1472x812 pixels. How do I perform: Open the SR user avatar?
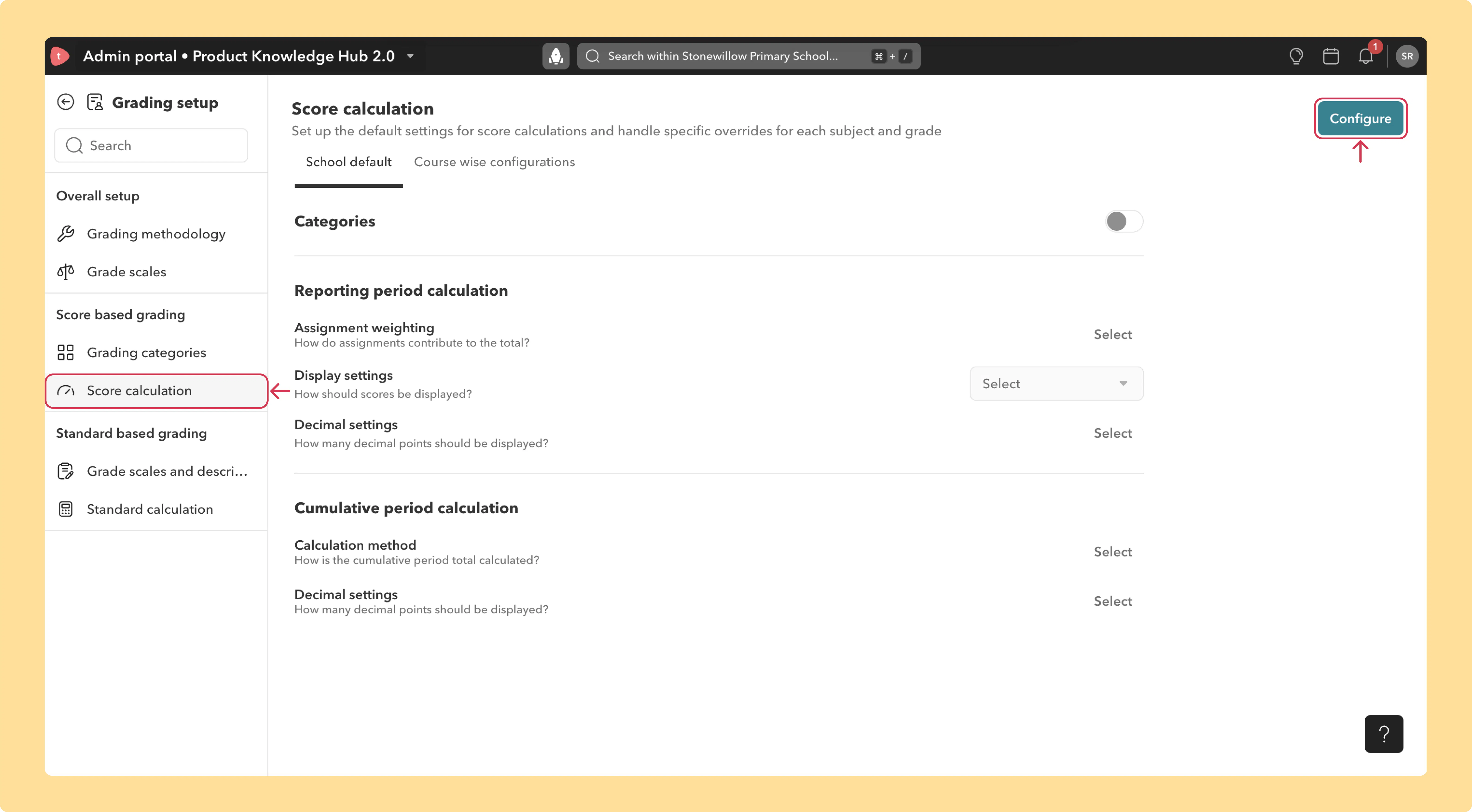point(1407,56)
